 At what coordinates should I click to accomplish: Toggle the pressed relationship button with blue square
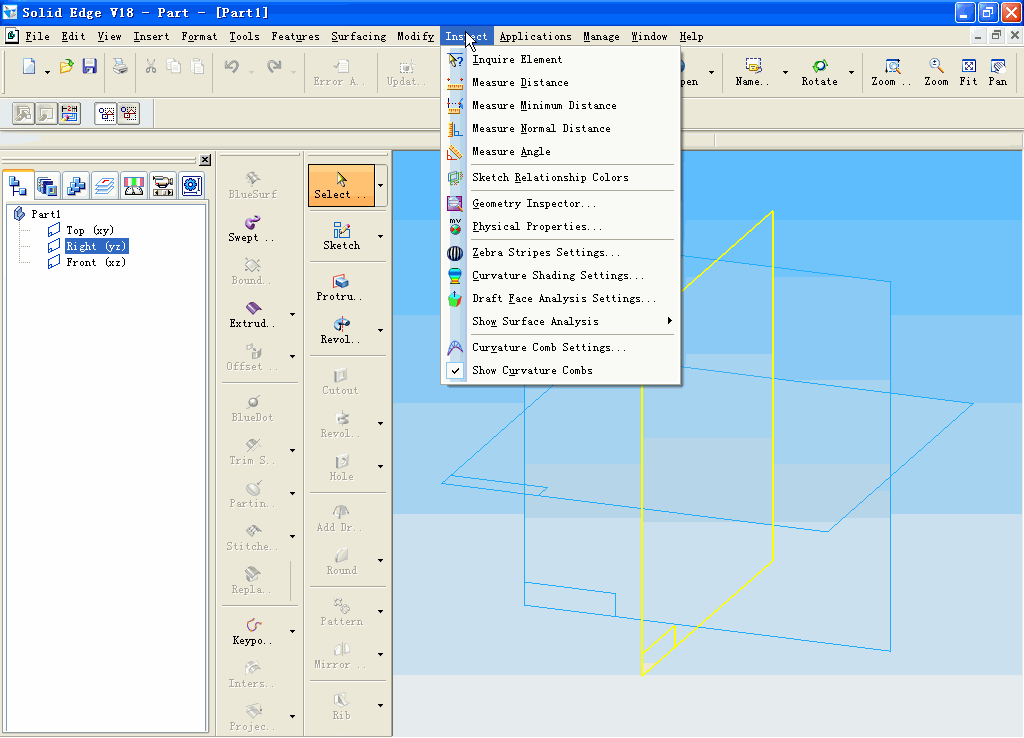tap(105, 114)
